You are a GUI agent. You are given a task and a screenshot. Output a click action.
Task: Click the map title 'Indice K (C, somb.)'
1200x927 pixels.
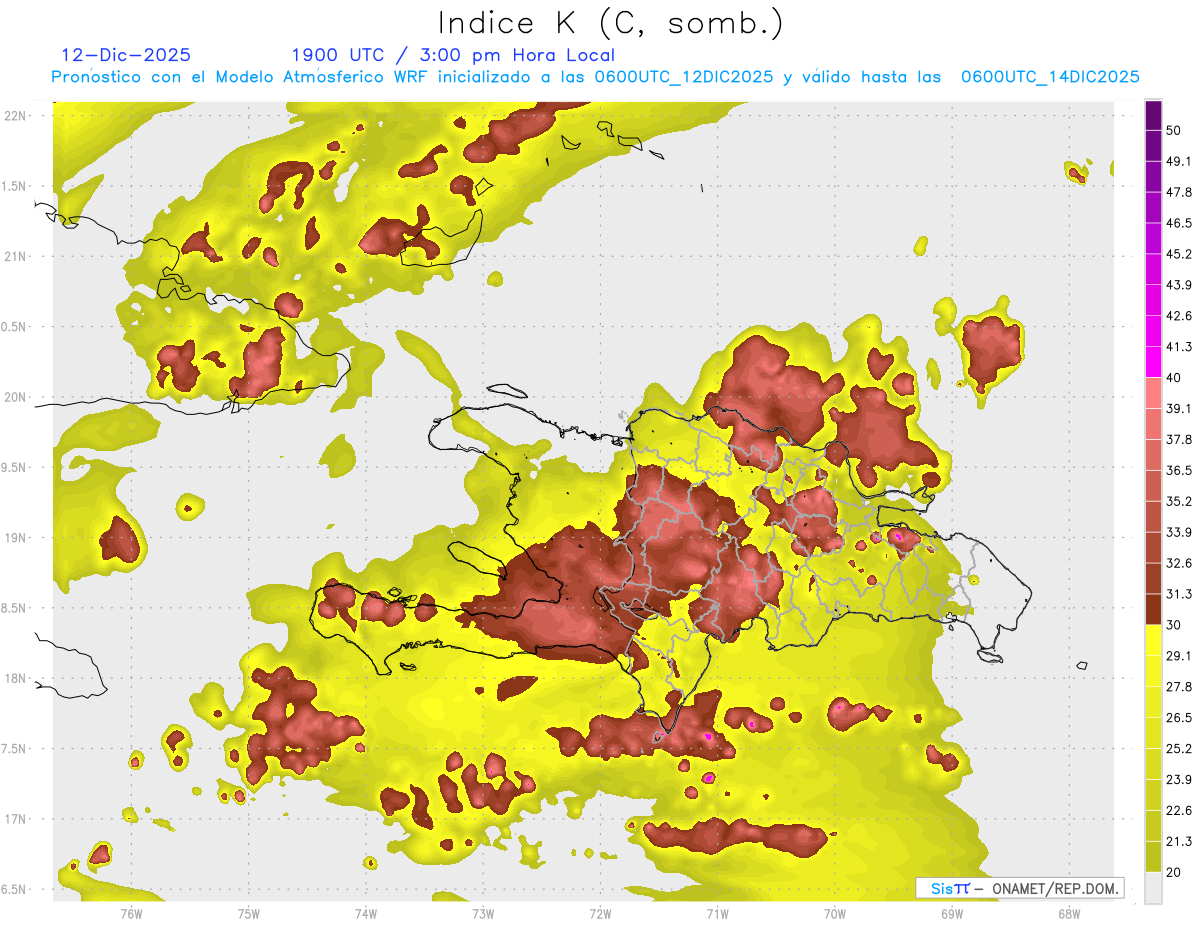click(611, 23)
